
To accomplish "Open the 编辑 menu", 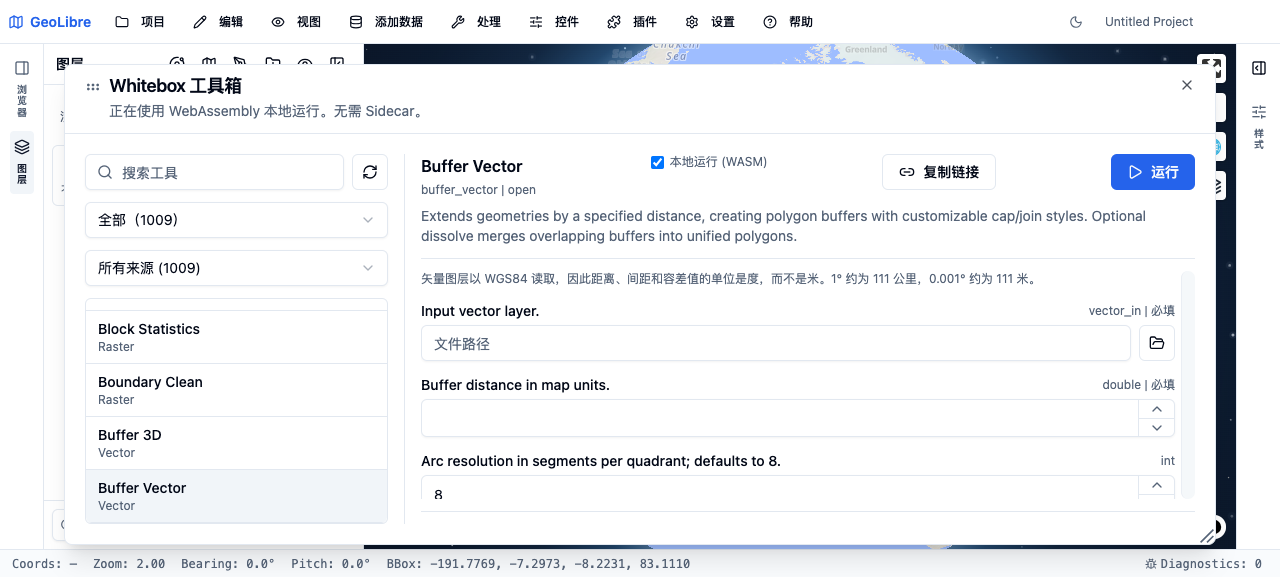I will click(x=218, y=22).
